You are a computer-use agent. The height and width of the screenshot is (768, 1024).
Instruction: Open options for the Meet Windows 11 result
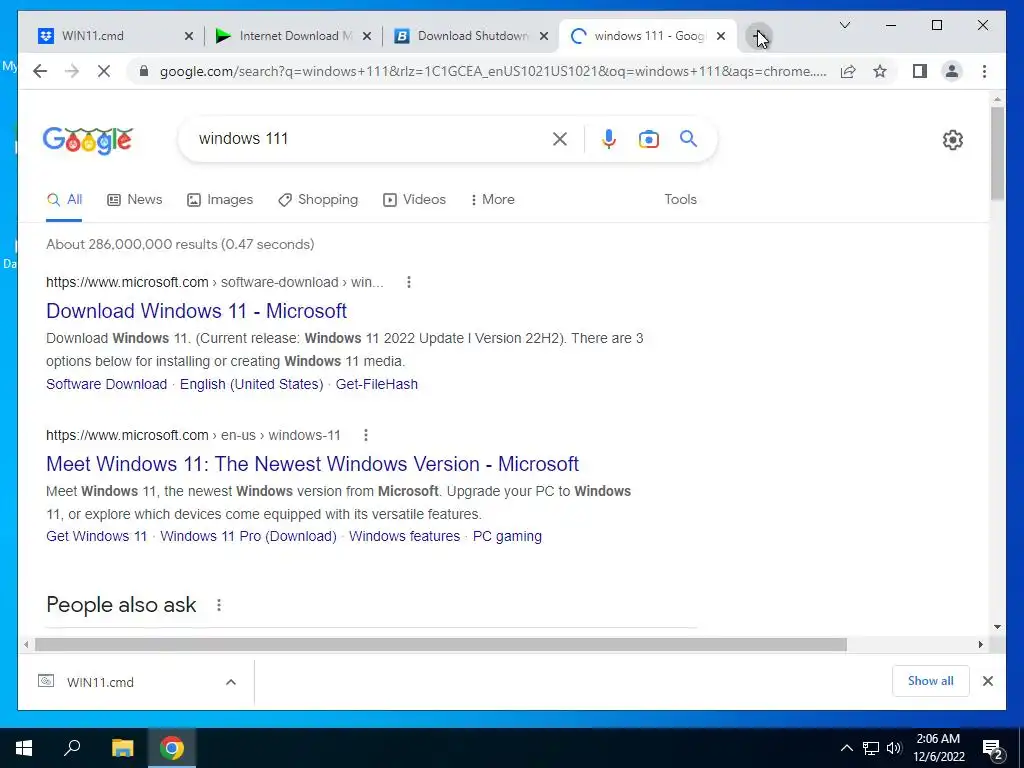pyautogui.click(x=366, y=435)
